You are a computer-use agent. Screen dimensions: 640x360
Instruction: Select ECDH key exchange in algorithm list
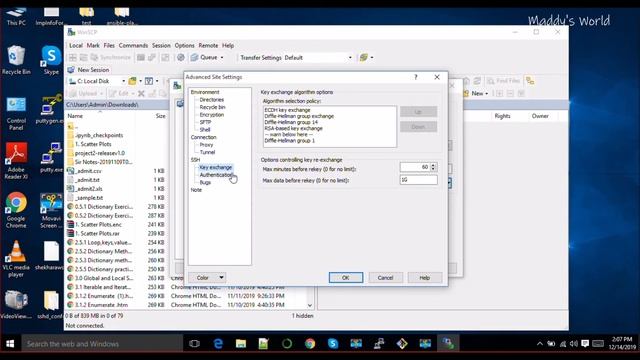[287, 110]
